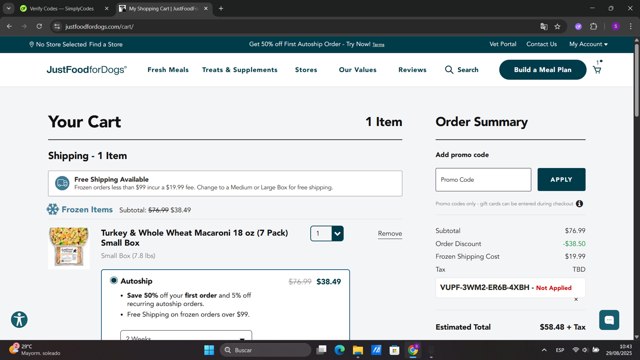Open the browser extensions puzzle icon
Screen dimensions: 640x360
[593, 27]
